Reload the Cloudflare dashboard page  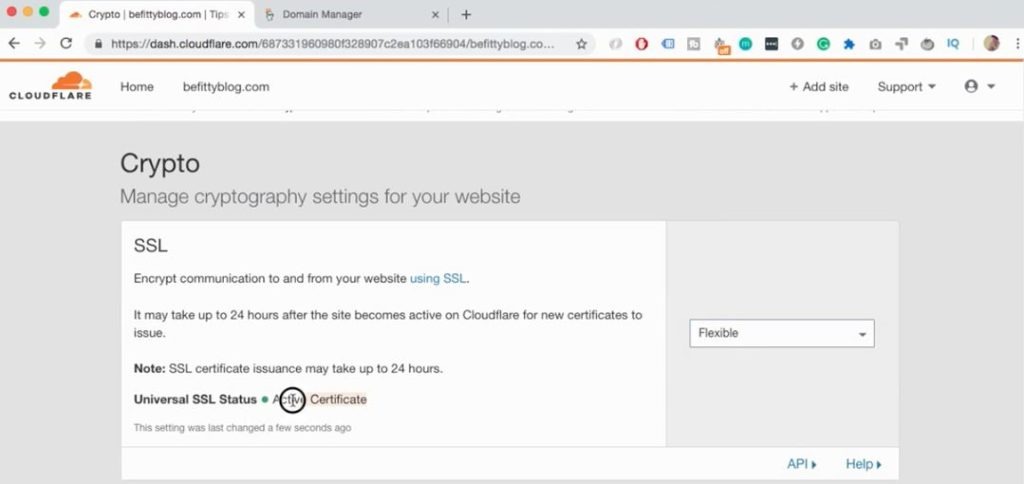click(66, 44)
